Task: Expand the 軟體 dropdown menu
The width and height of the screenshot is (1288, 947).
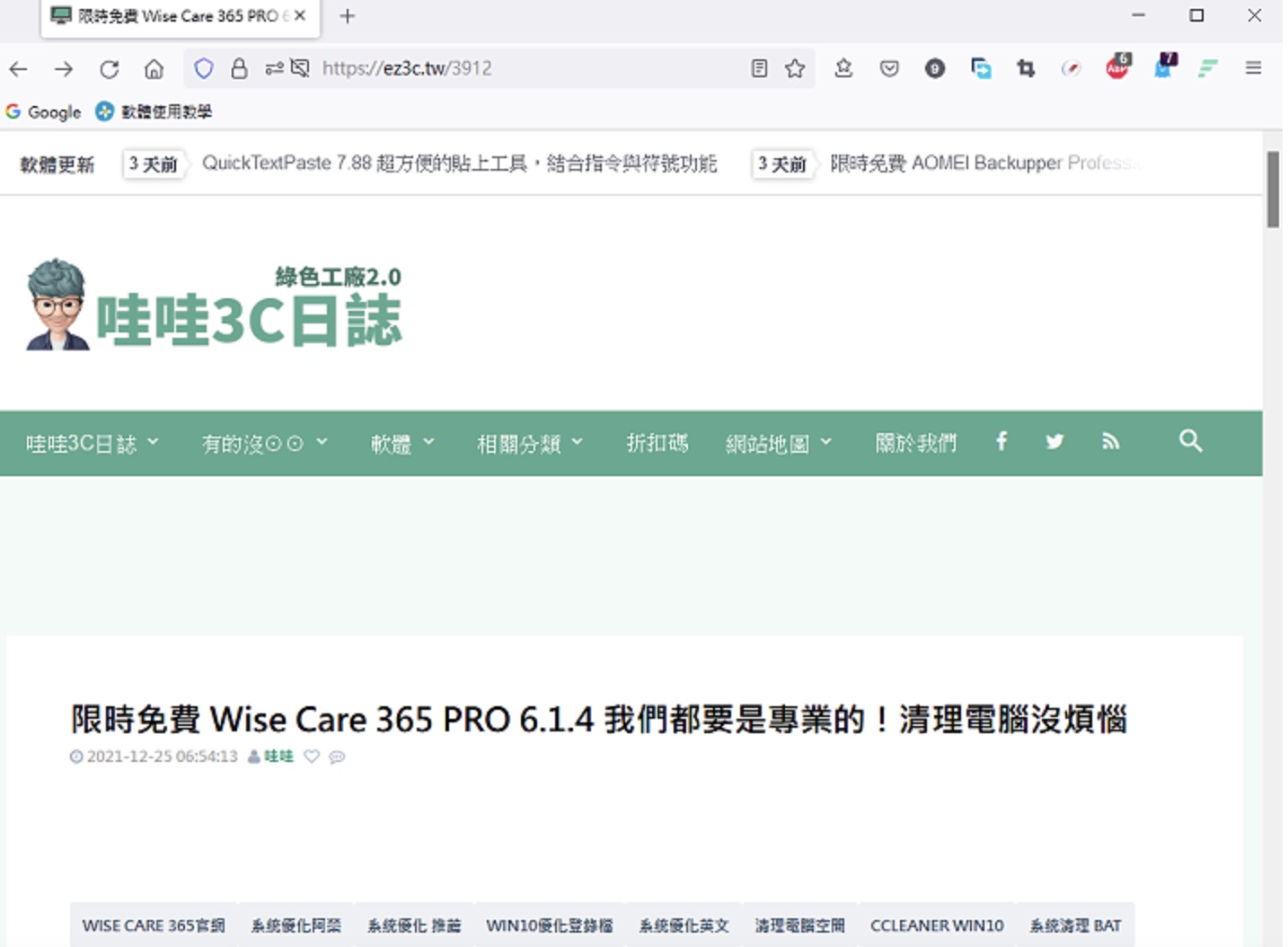Action: (x=403, y=443)
